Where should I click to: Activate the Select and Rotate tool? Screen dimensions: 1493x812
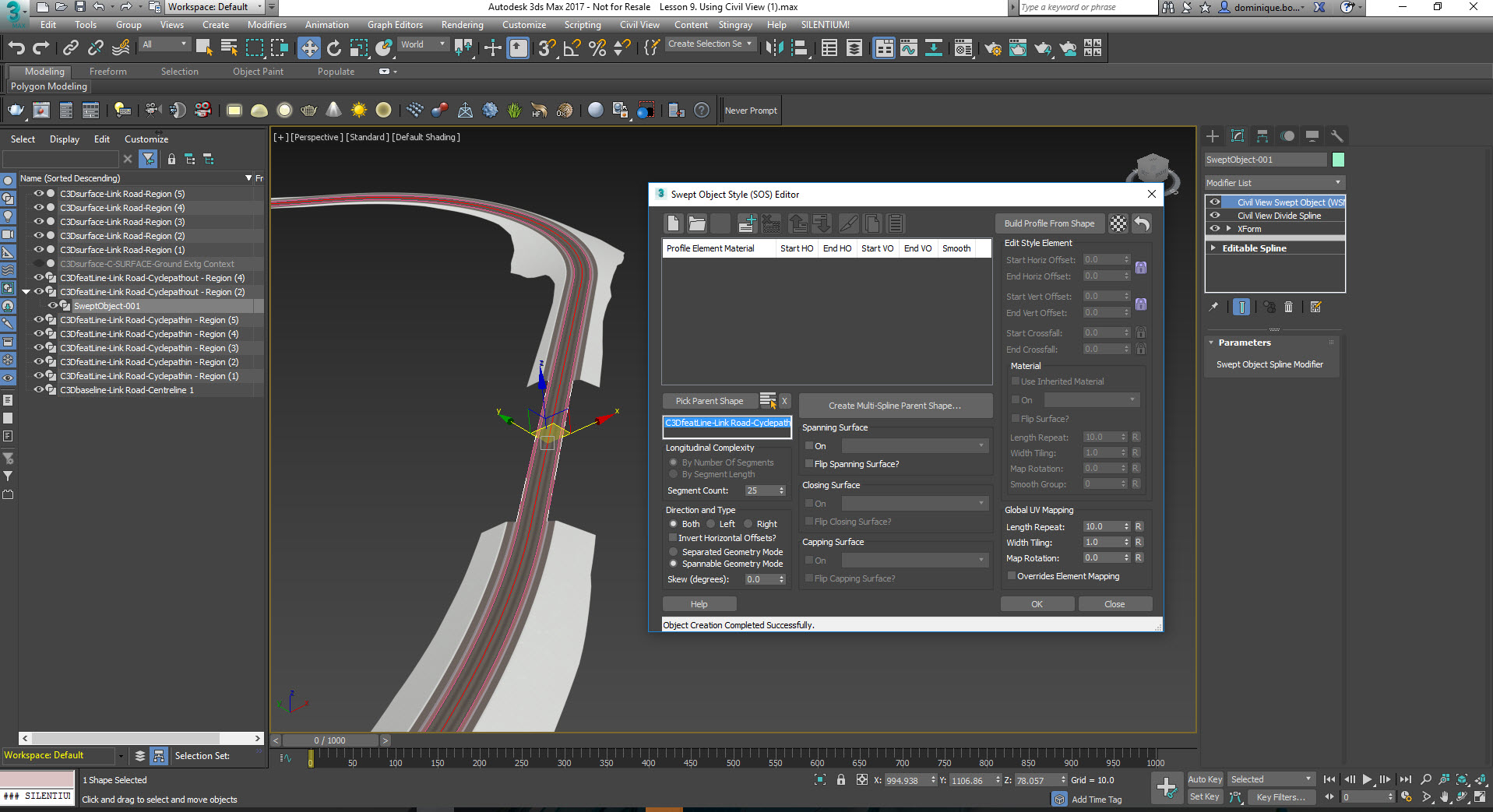tap(334, 47)
